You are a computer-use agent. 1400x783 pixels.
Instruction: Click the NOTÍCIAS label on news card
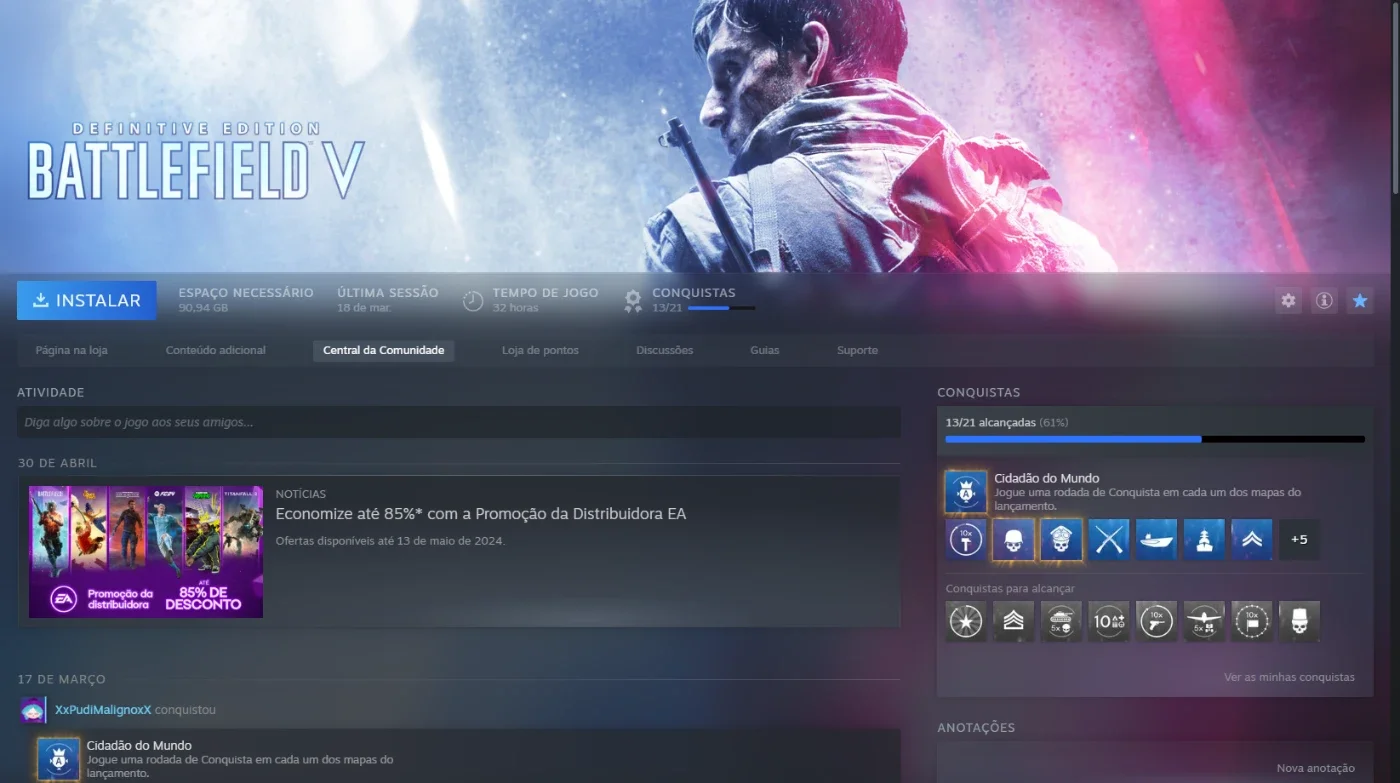[x=301, y=494]
